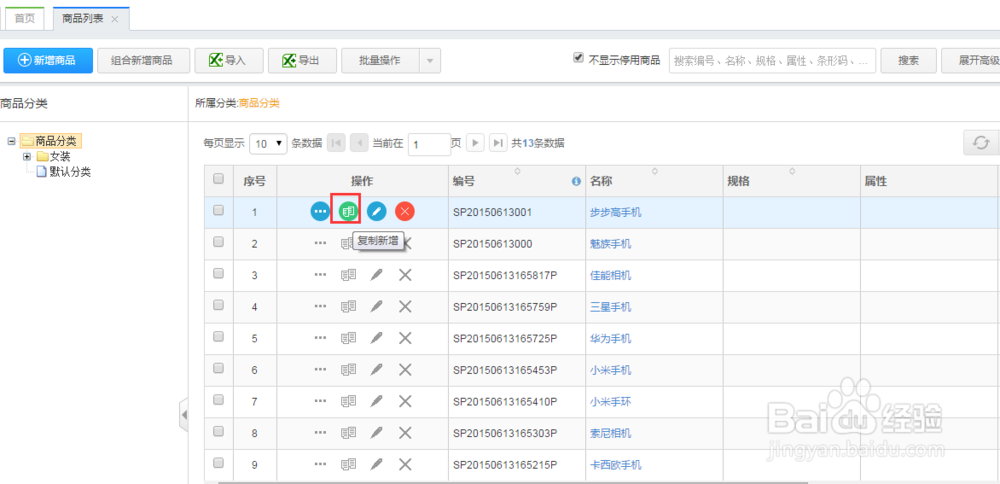Check the checkbox for row 9 卡西欧手机
Viewport: 1000px width, 484px height.
click(x=218, y=463)
